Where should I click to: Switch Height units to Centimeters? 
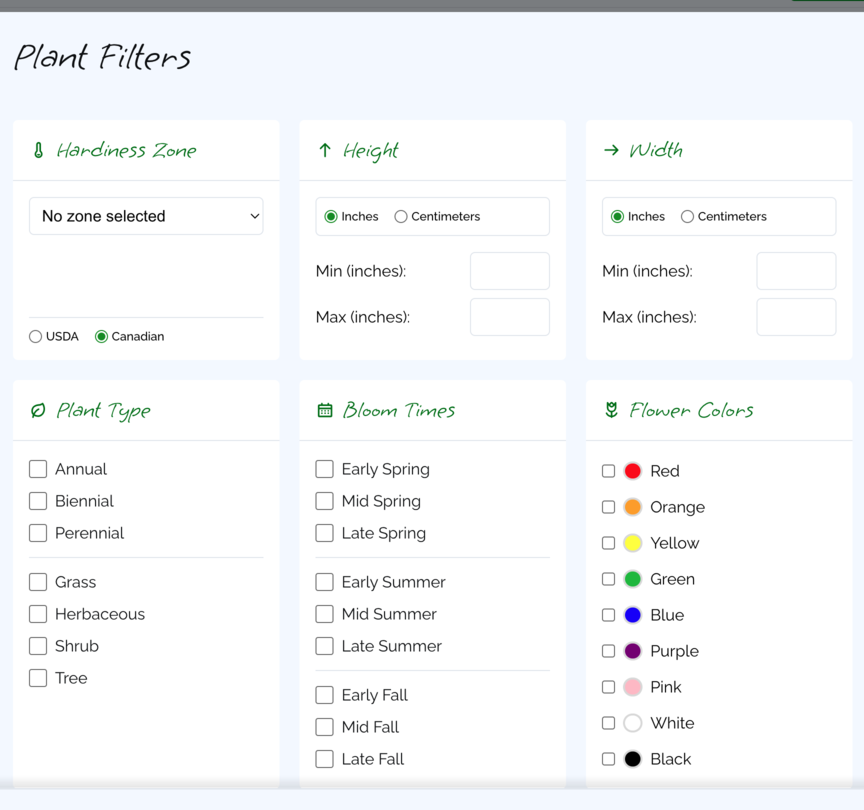pyautogui.click(x=400, y=216)
